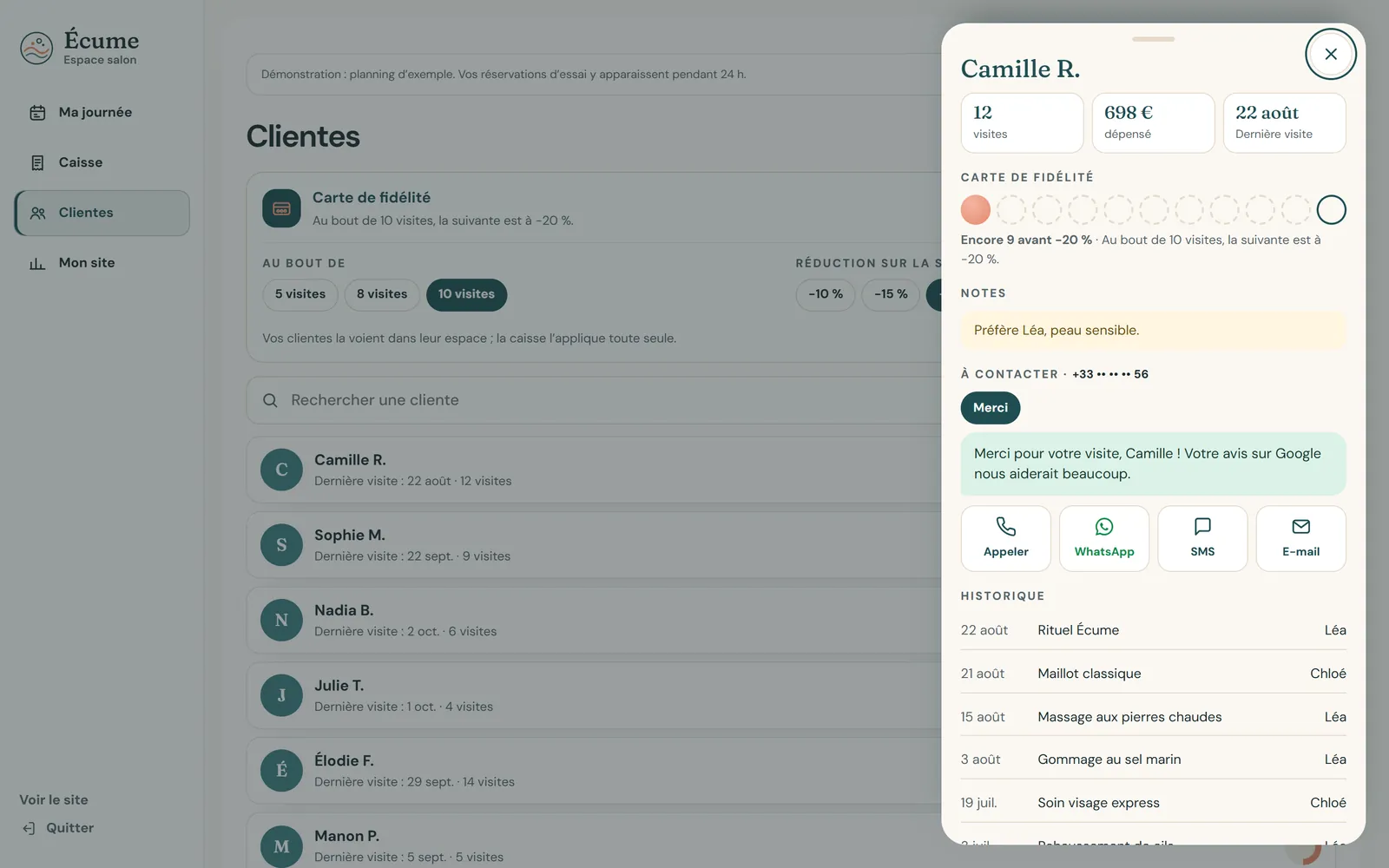Click the 698 € dépensé card
The height and width of the screenshot is (868, 1389).
click(x=1153, y=123)
